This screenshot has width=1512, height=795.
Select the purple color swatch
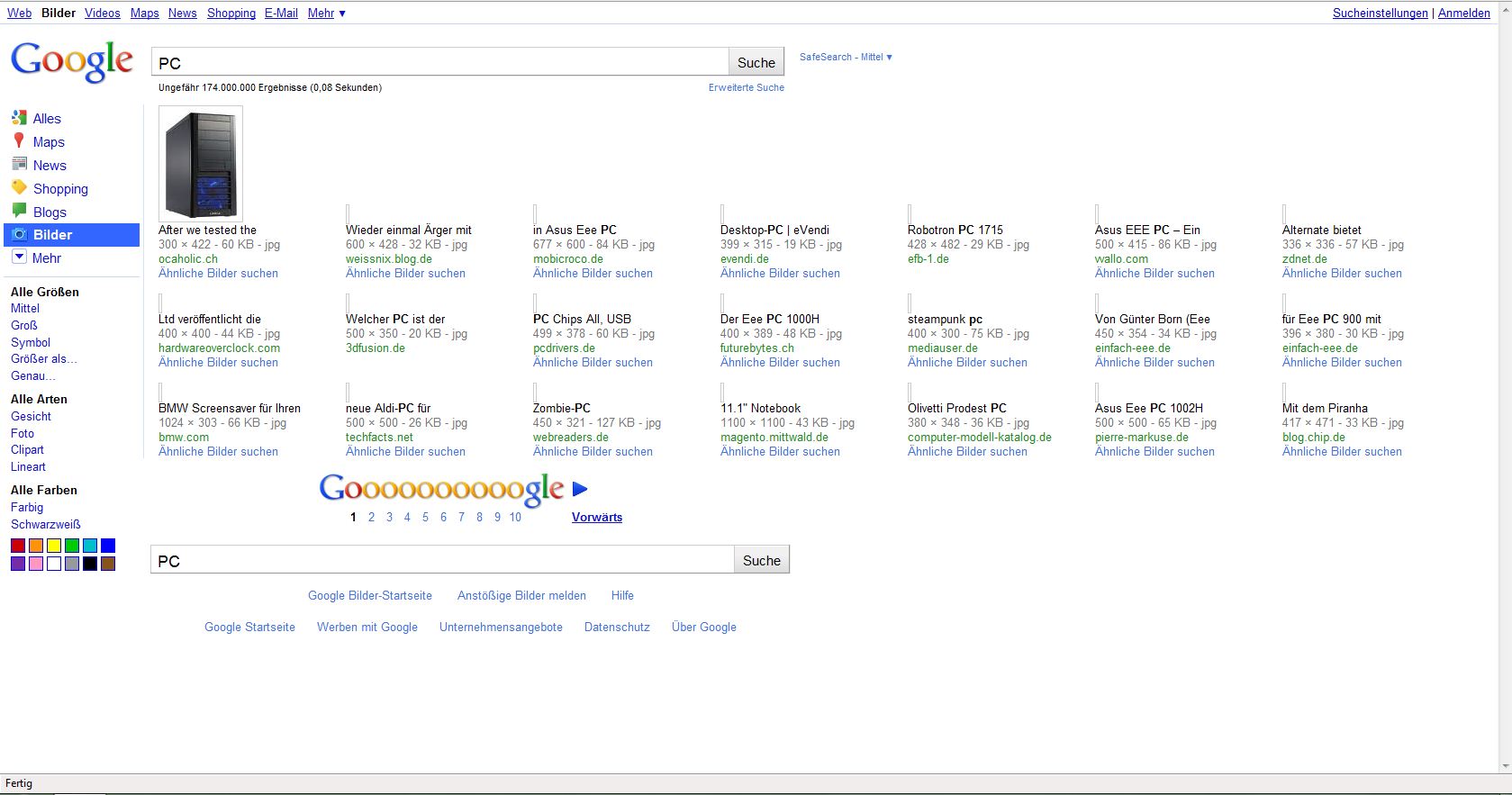coord(18,564)
